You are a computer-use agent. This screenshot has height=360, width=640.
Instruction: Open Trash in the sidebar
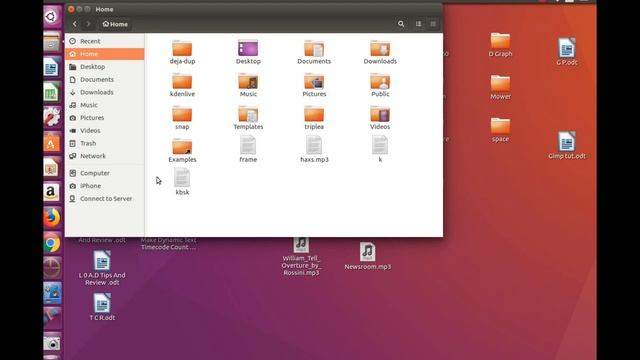click(104, 143)
